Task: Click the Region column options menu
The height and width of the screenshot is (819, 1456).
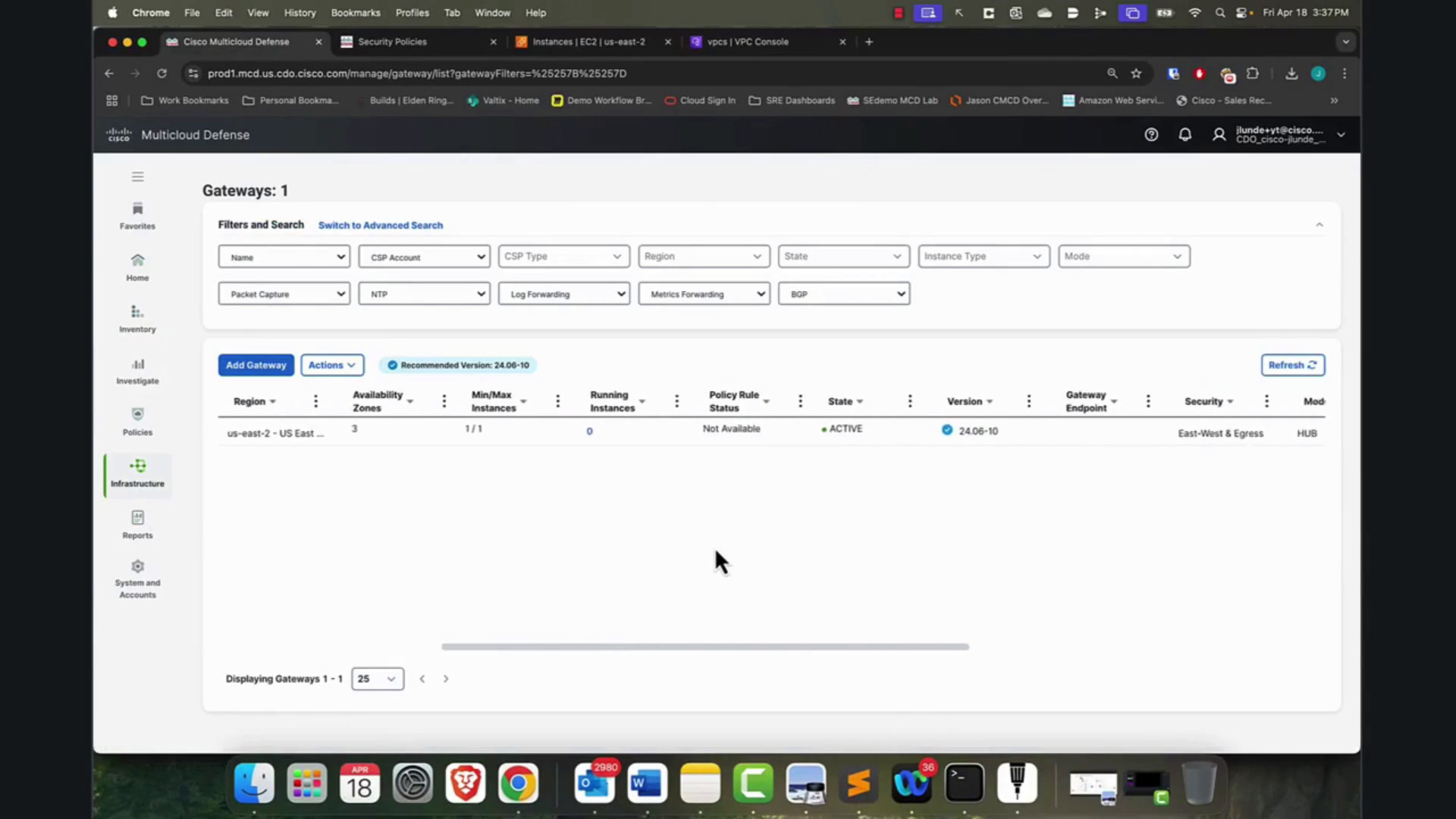Action: [x=315, y=401]
